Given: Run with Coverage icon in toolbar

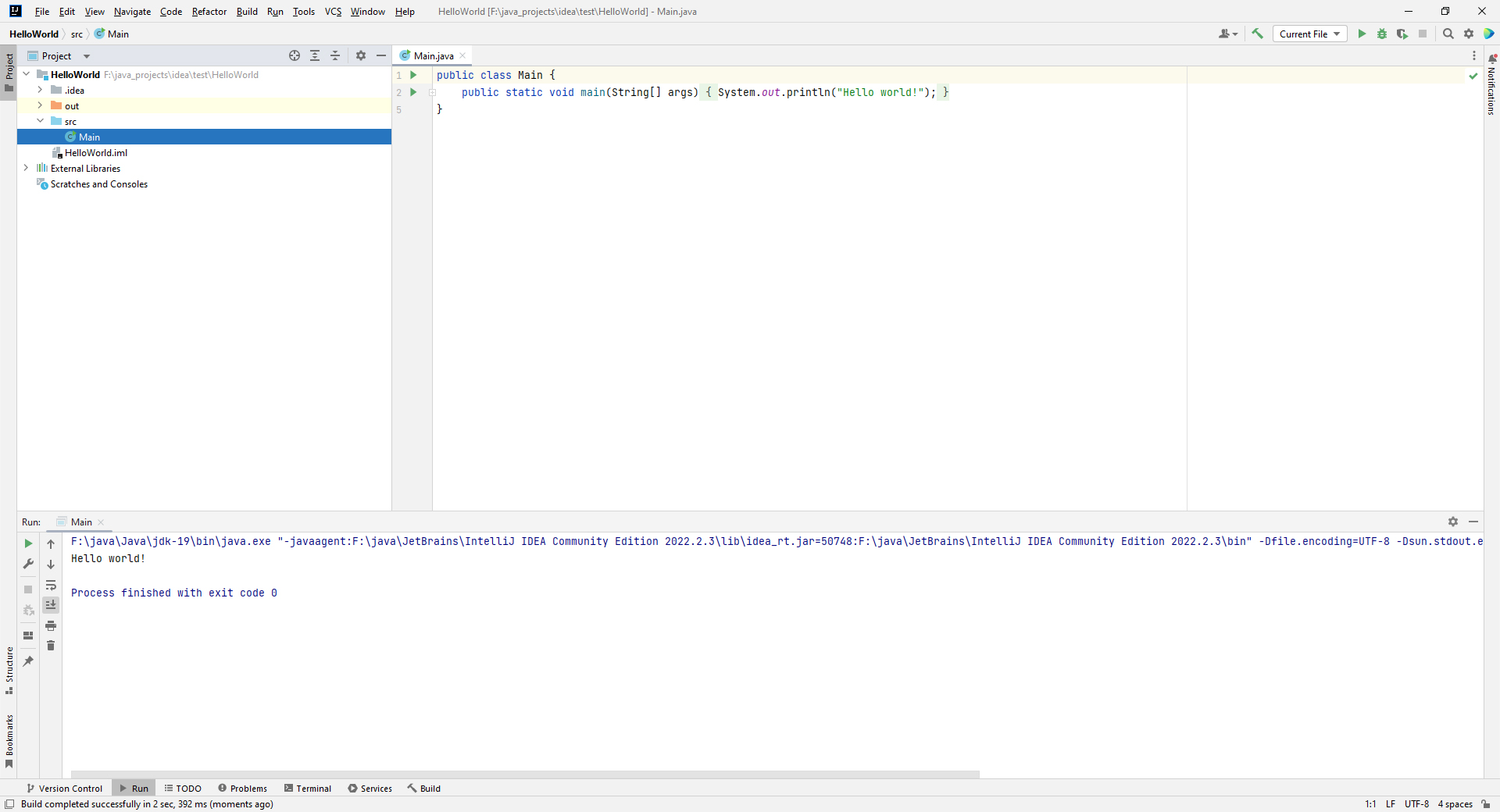Looking at the screenshot, I should pos(1402,34).
